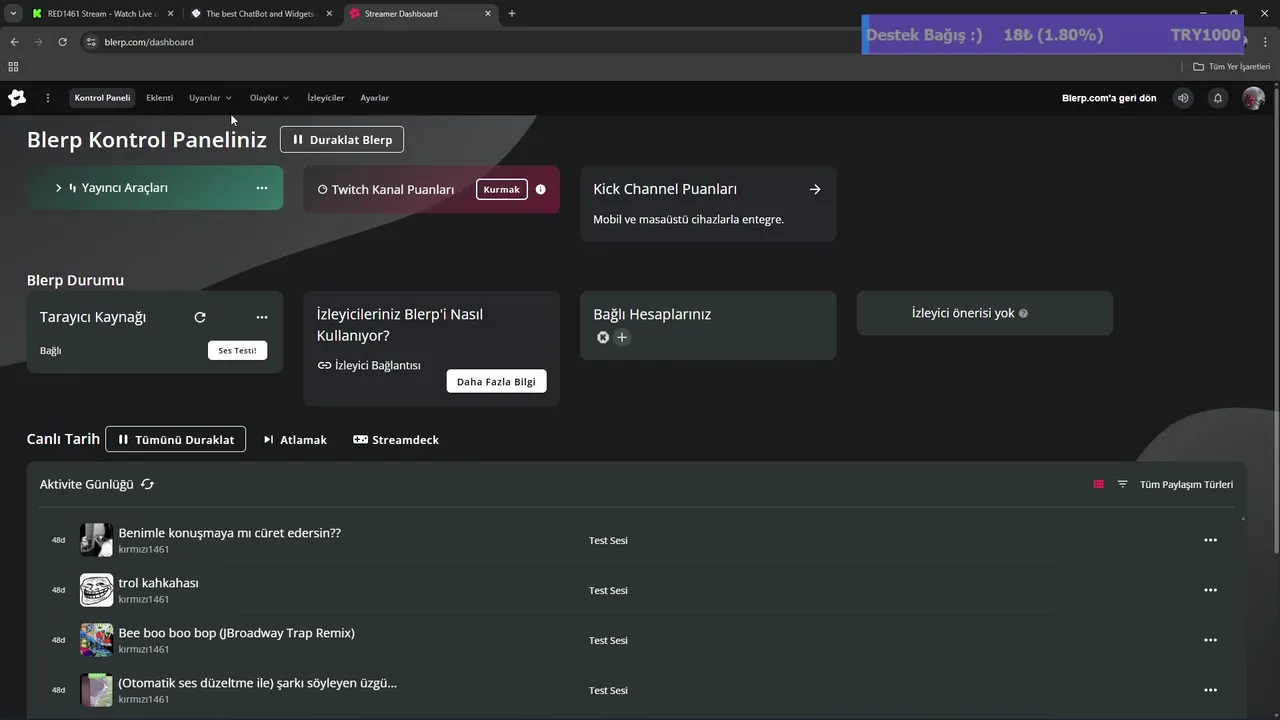Switch to the red list view icon
The image size is (1280, 720).
coord(1098,484)
